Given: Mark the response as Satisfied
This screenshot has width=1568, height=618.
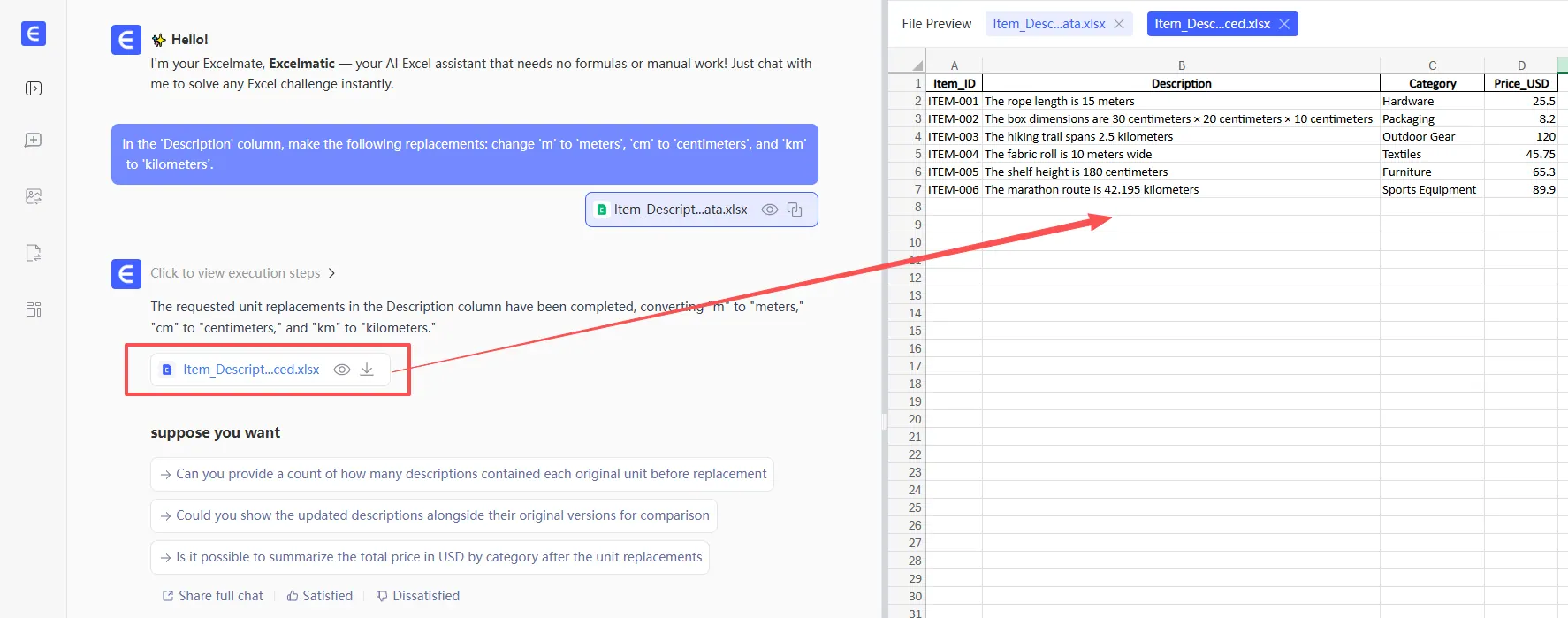Looking at the screenshot, I should click(320, 596).
